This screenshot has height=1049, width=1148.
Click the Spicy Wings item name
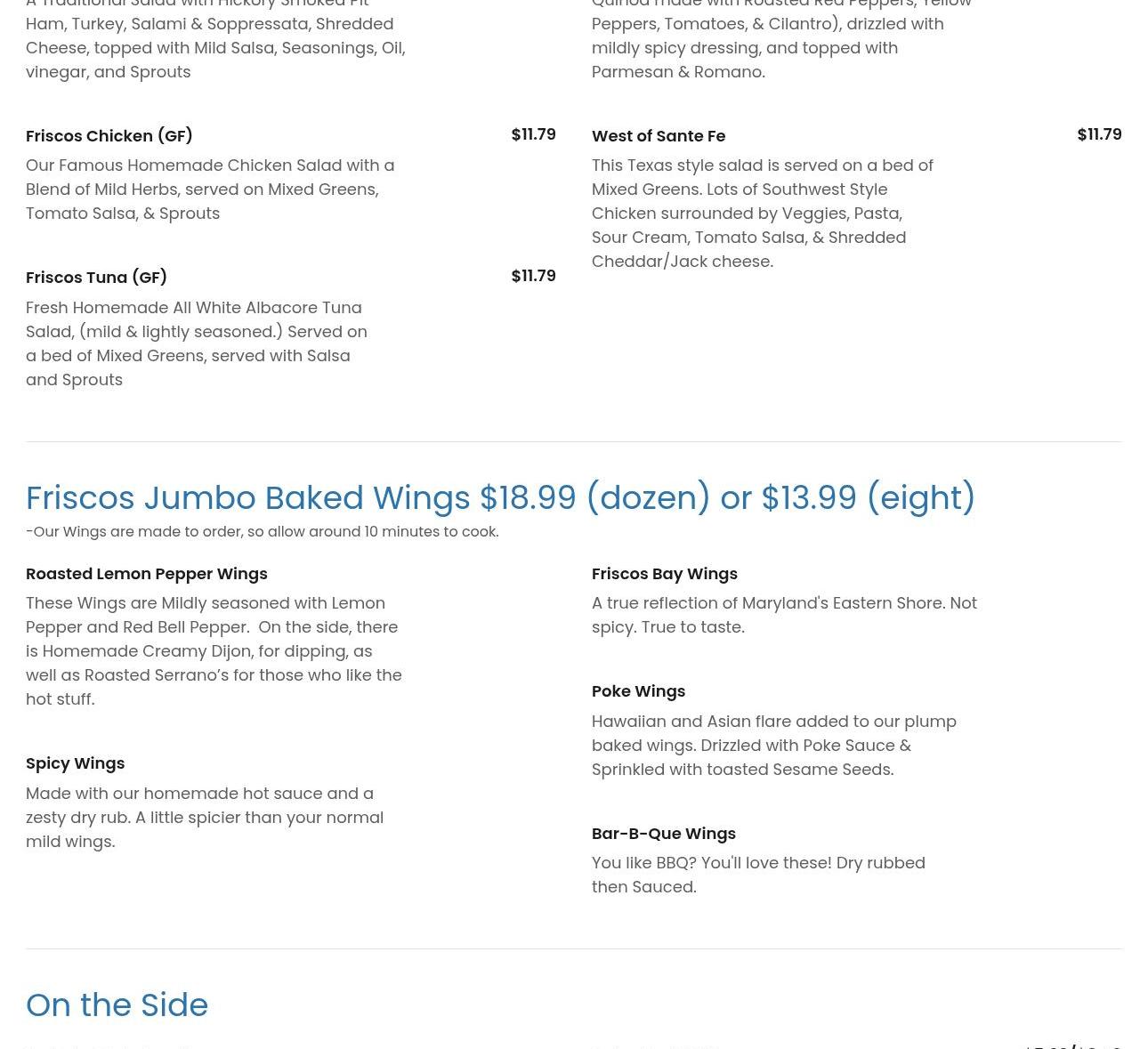[75, 763]
